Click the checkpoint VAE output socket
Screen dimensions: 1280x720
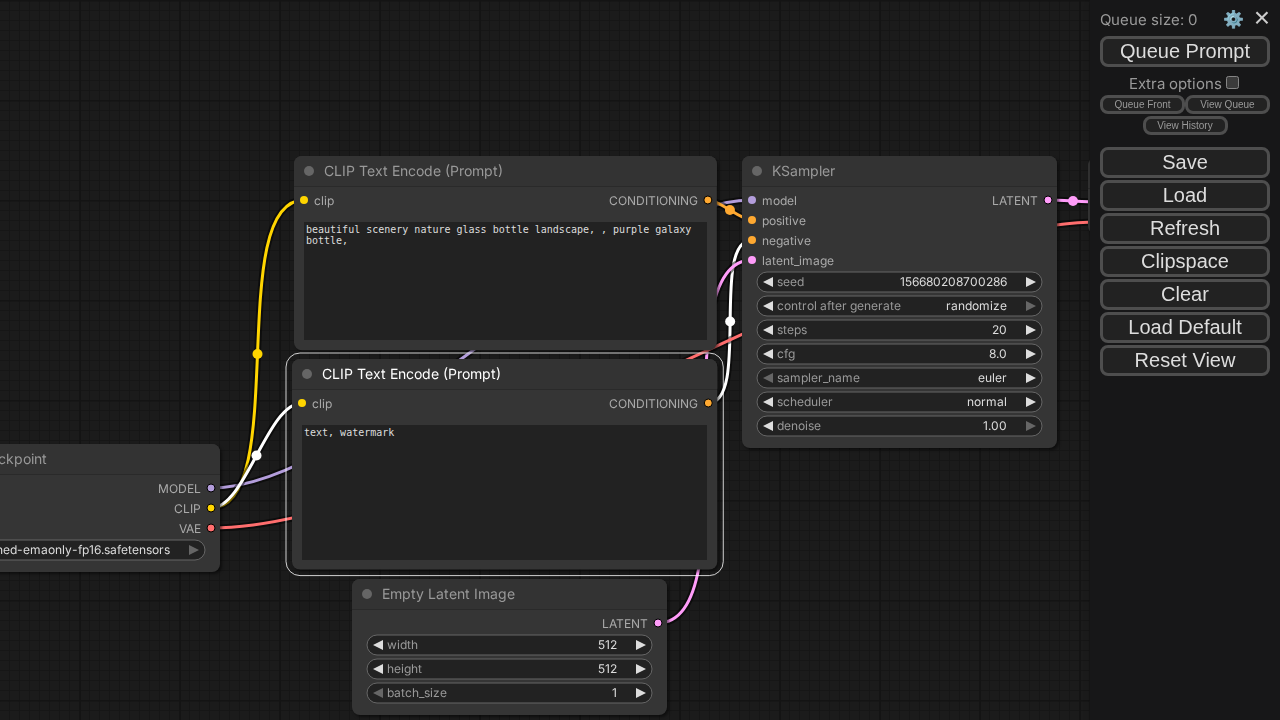[211, 529]
